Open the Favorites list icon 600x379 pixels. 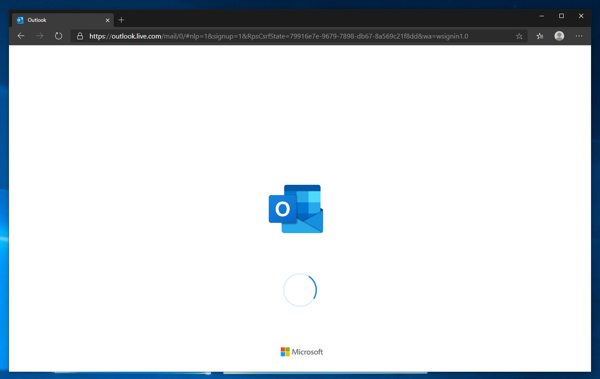click(540, 36)
